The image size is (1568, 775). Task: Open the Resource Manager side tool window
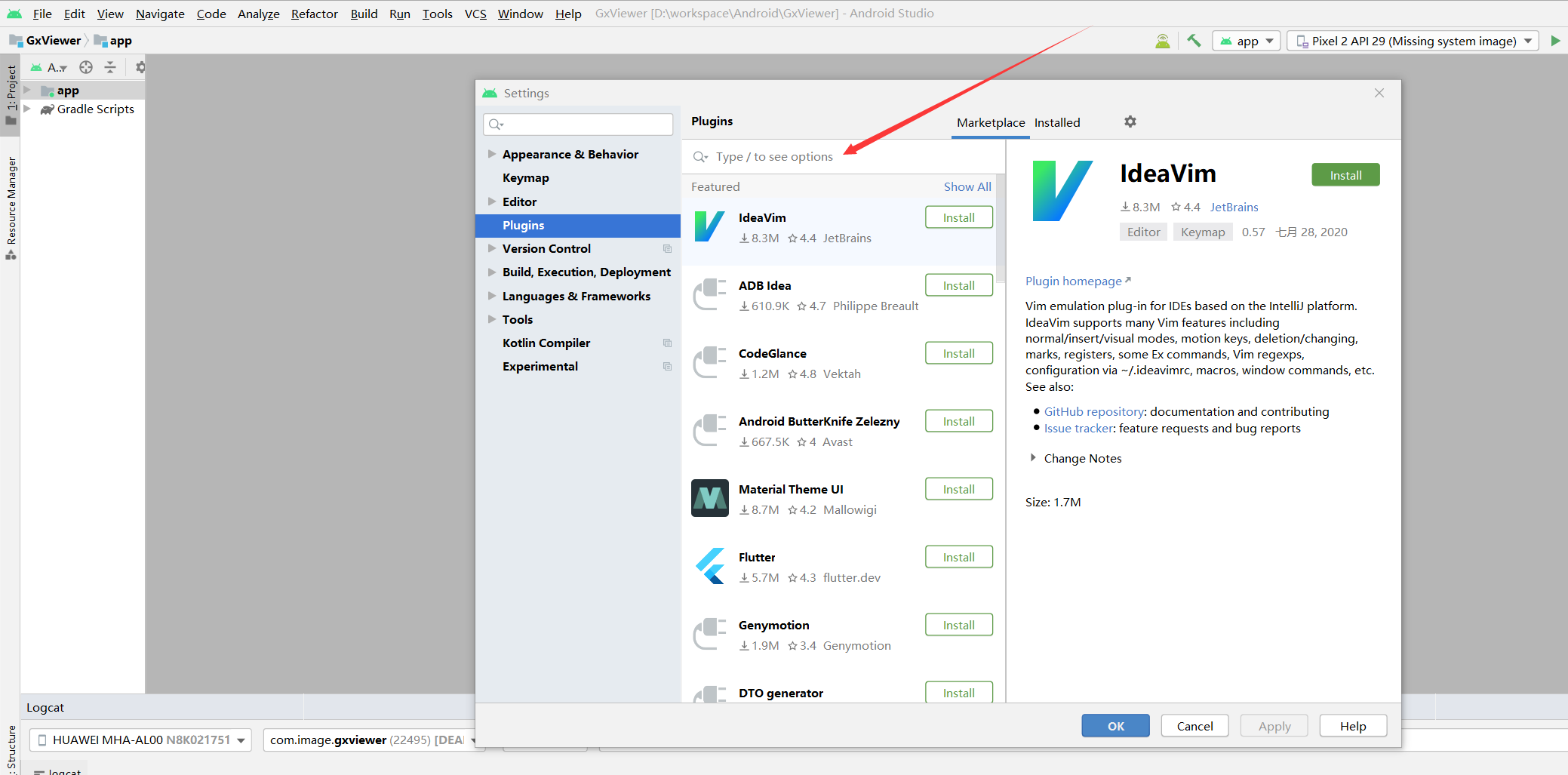tap(11, 208)
